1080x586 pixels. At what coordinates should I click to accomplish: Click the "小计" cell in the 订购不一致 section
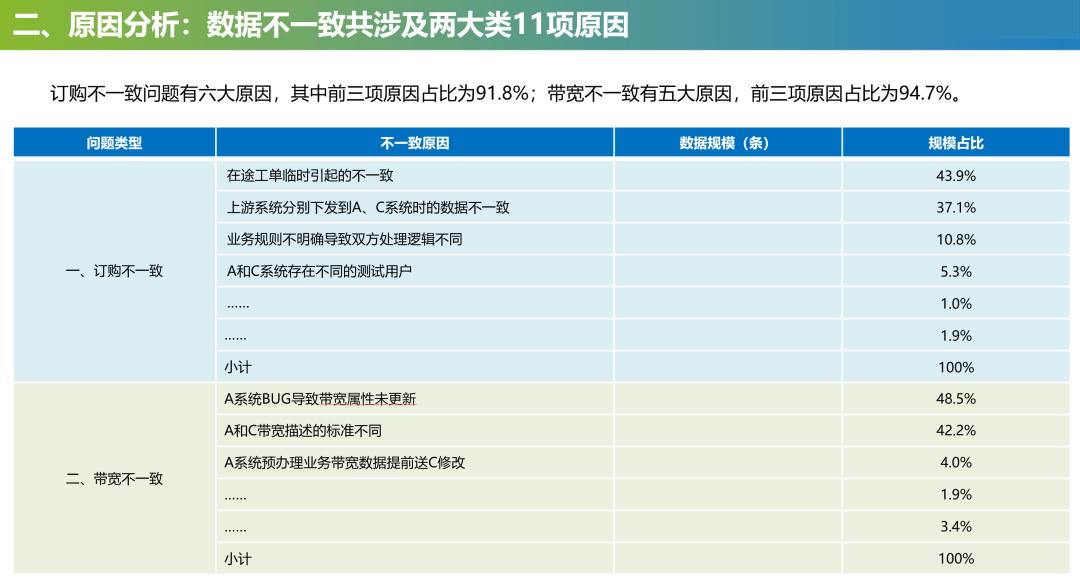(x=415, y=367)
